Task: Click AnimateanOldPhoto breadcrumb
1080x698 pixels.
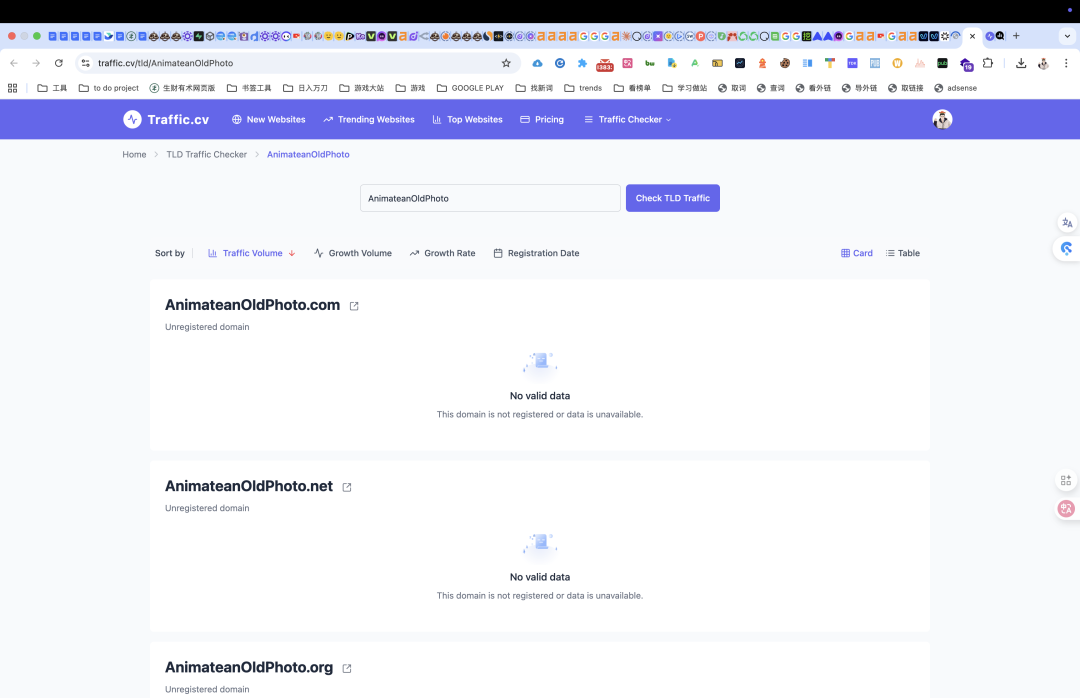Action: 308,154
